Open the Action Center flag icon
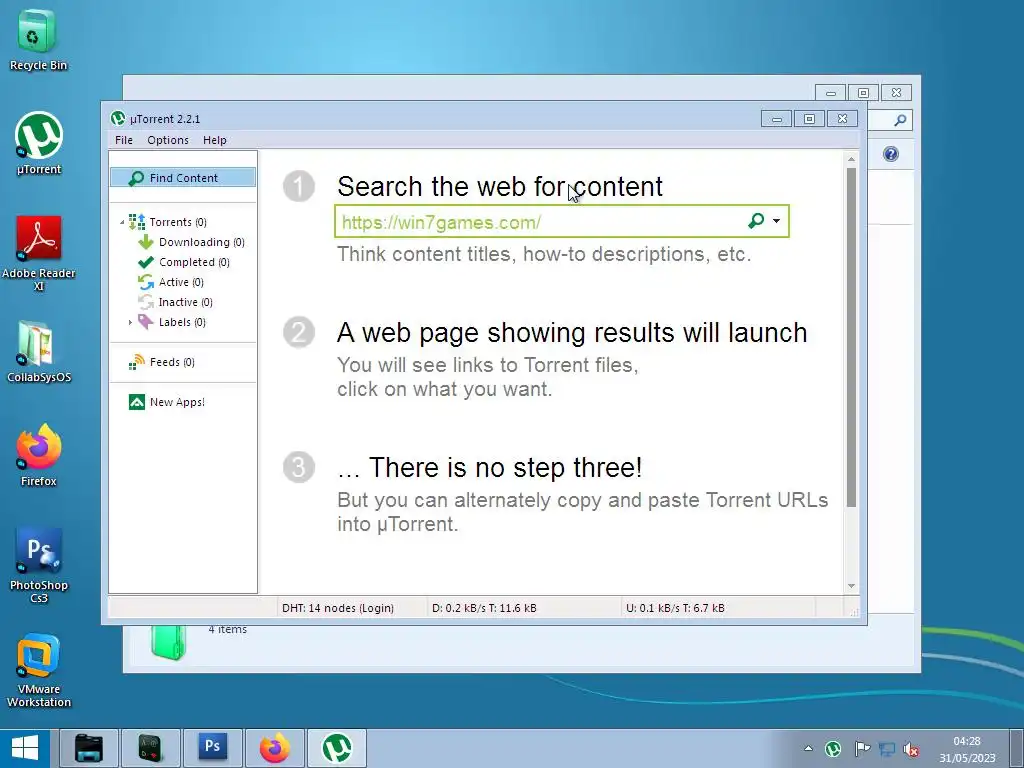The width and height of the screenshot is (1024, 768). (862, 749)
